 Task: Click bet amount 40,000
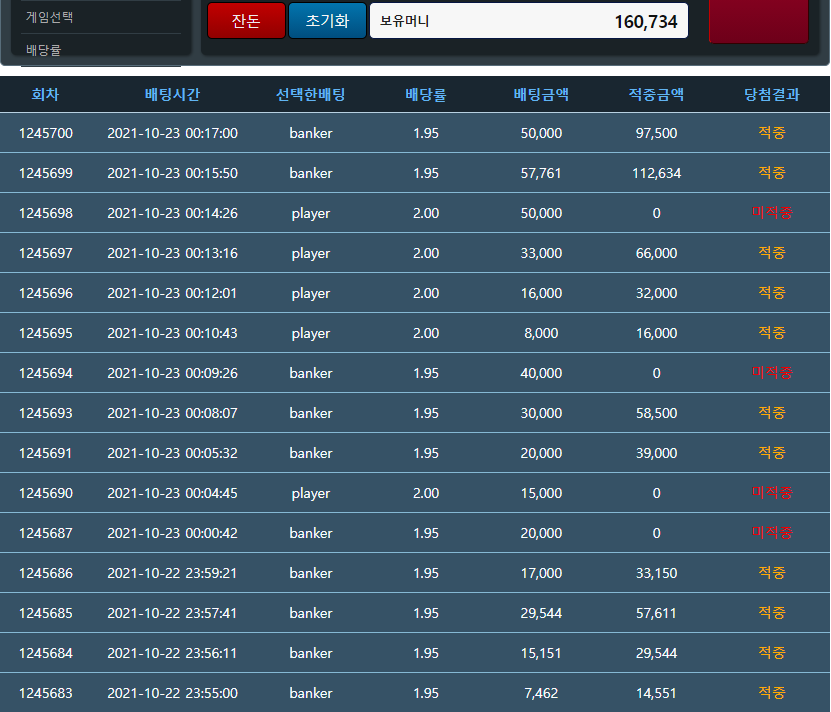(x=541, y=373)
